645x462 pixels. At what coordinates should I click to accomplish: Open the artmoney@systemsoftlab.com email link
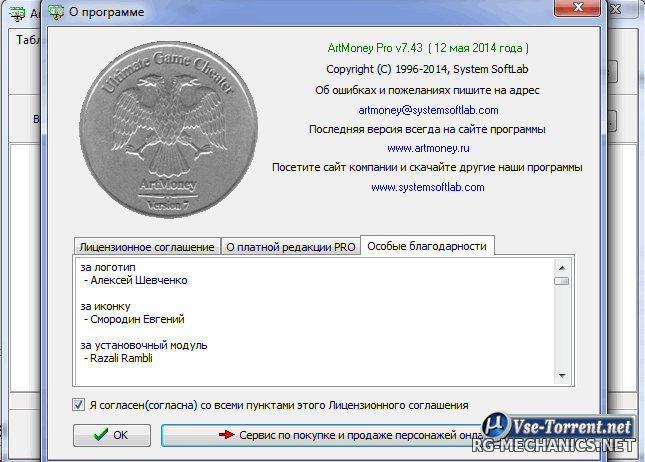(427, 109)
